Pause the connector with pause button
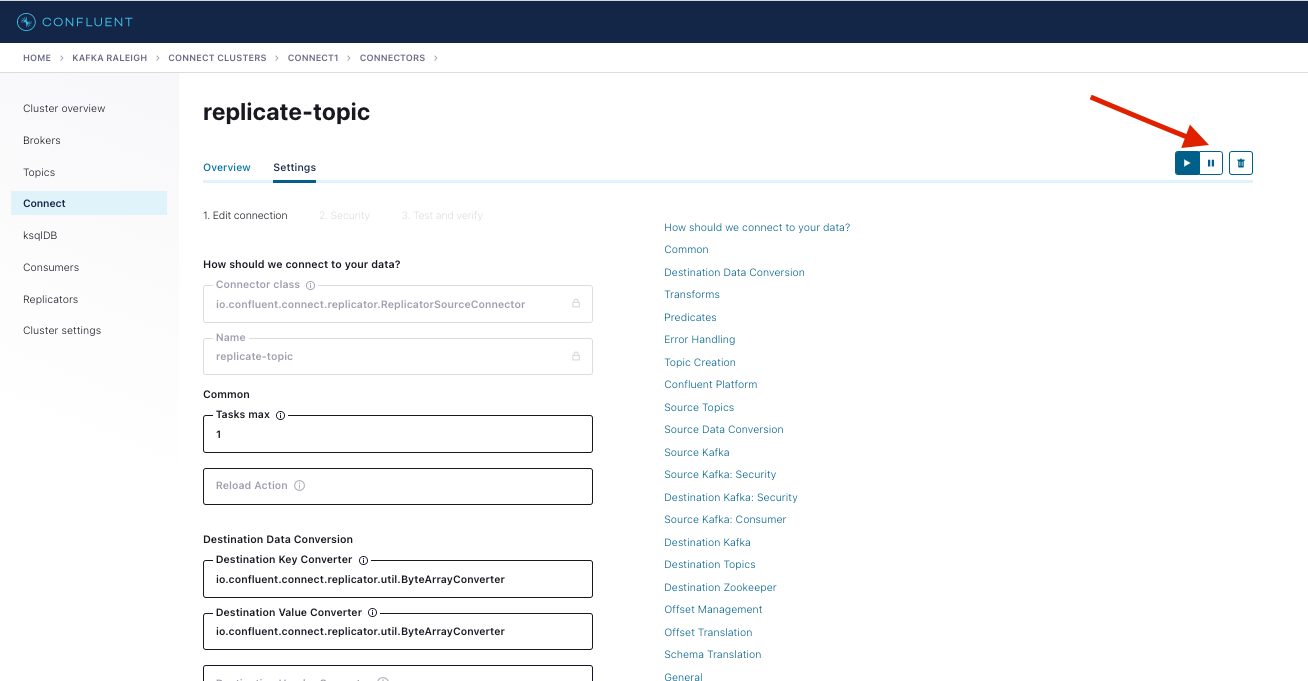The image size is (1308, 681). tap(1211, 163)
